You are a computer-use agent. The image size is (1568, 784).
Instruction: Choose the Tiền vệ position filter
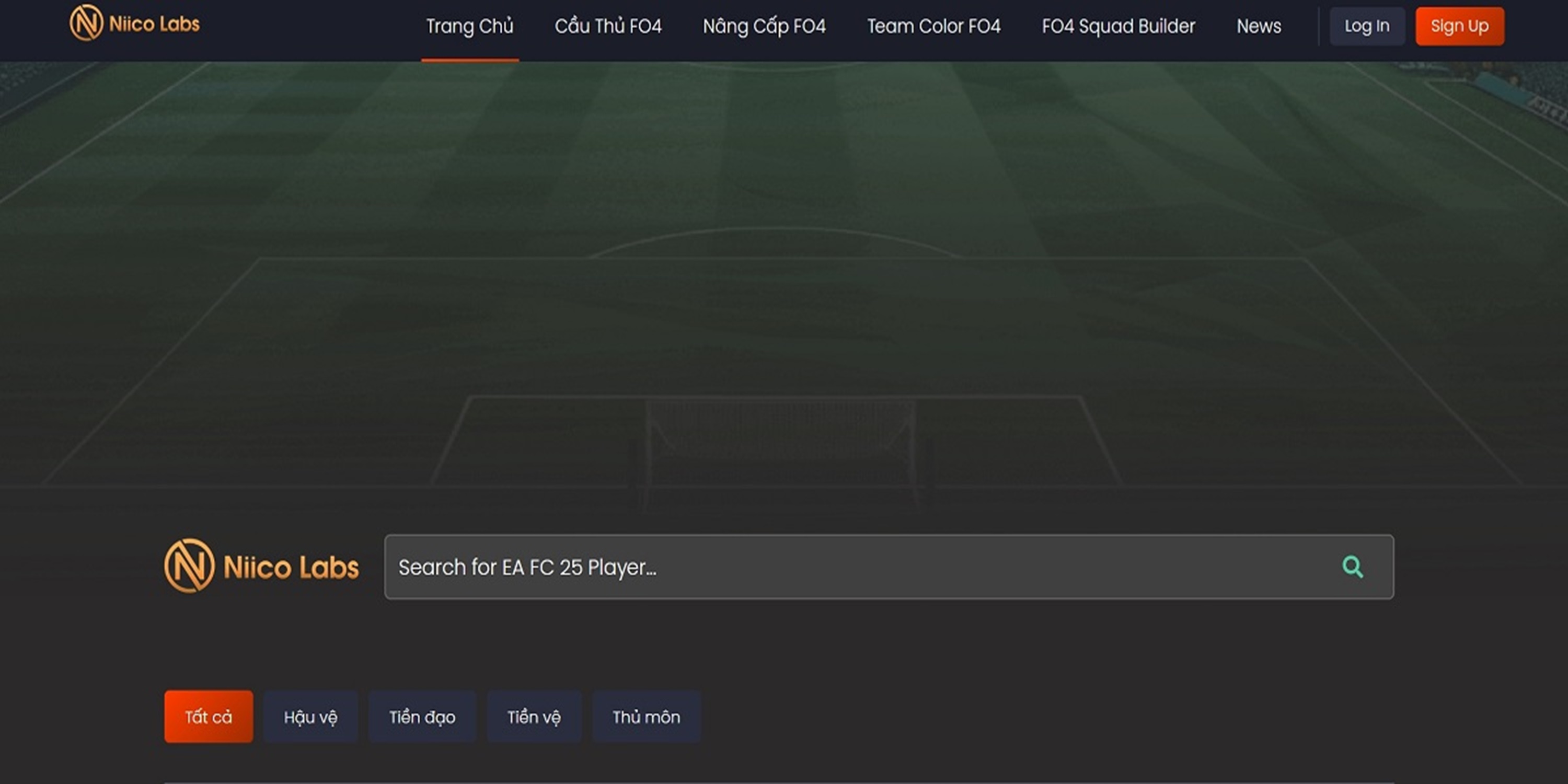534,717
